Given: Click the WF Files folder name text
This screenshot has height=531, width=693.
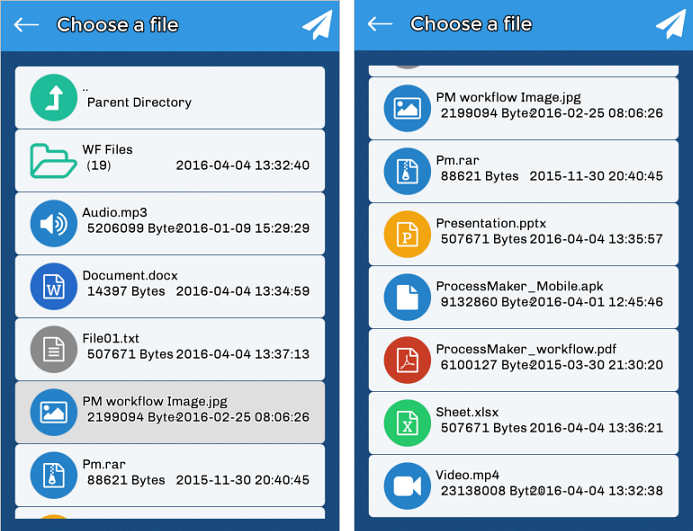Looking at the screenshot, I should [x=108, y=150].
